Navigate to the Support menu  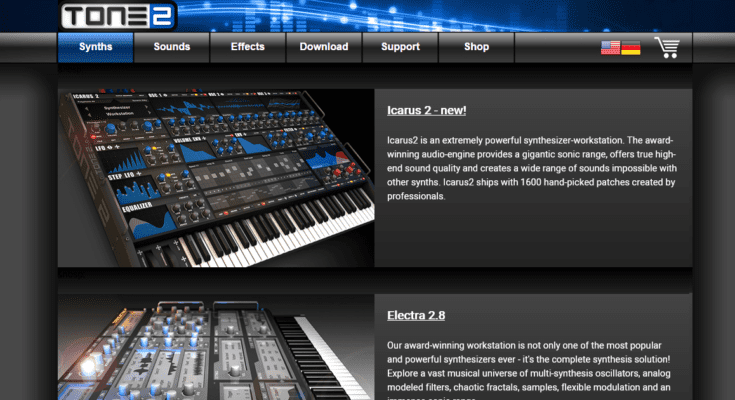coord(400,47)
